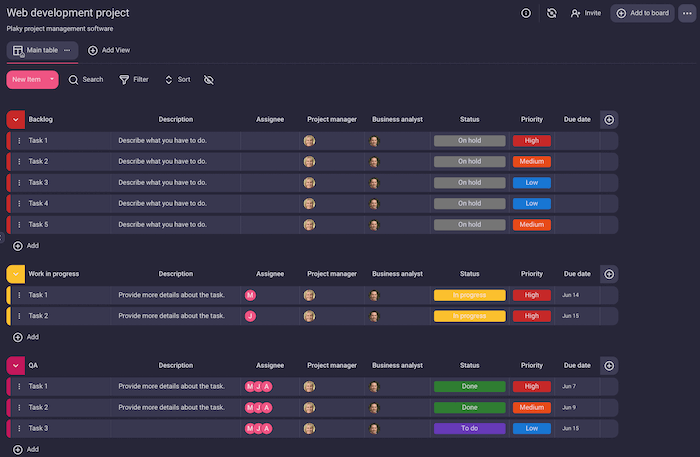This screenshot has height=457, width=700.
Task: Click the board info icon
Action: tap(526, 13)
